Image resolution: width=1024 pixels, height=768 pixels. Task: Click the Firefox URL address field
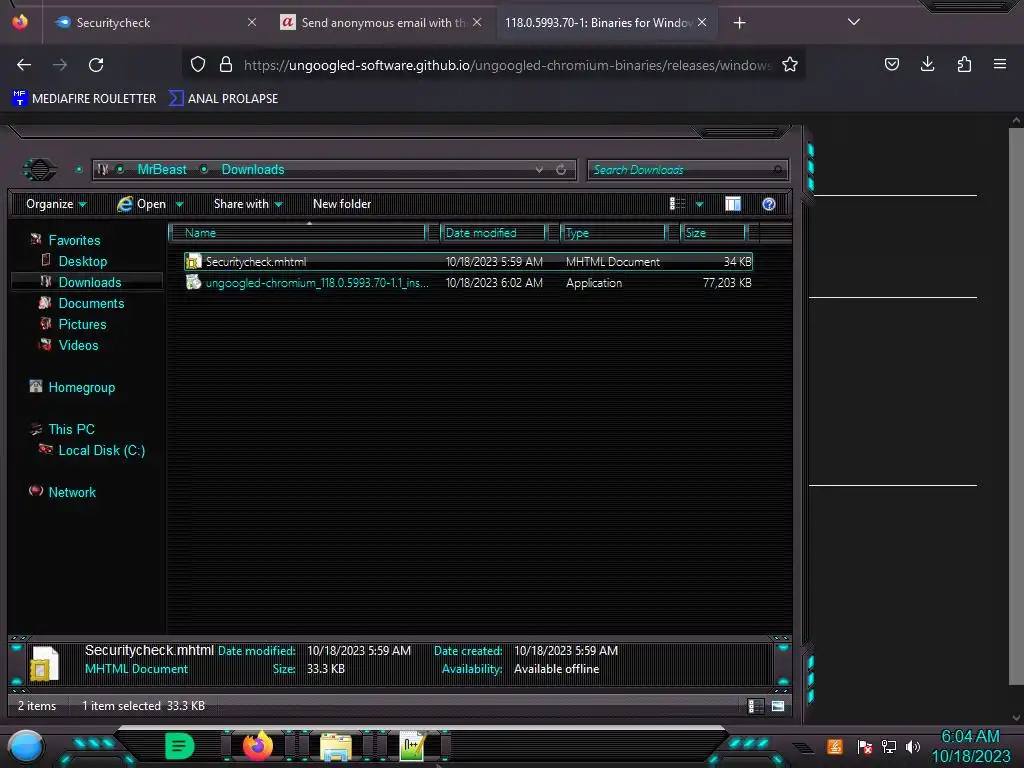click(x=507, y=65)
